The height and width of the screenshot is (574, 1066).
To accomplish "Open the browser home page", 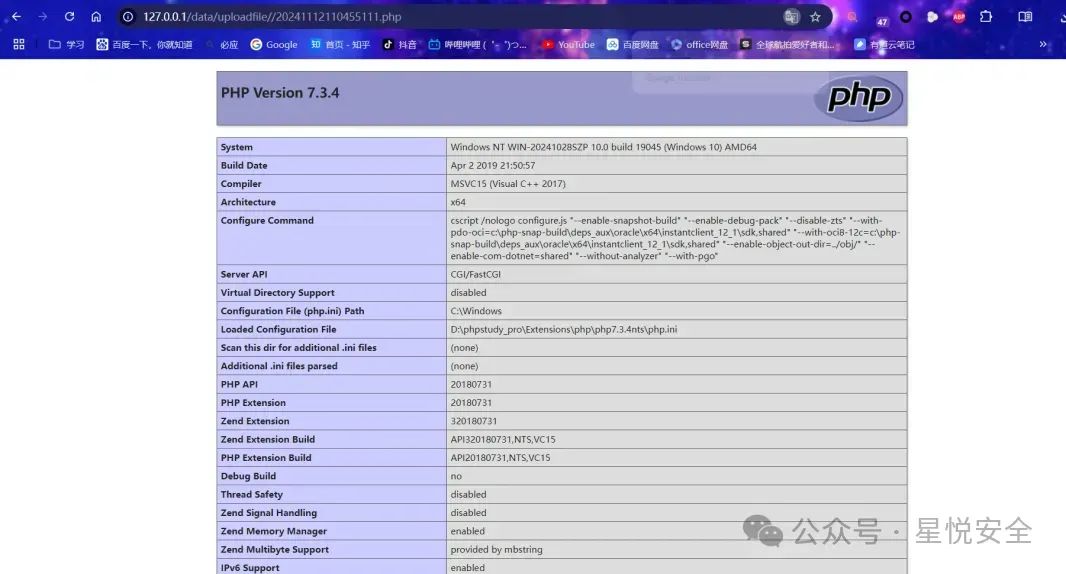I will point(96,16).
